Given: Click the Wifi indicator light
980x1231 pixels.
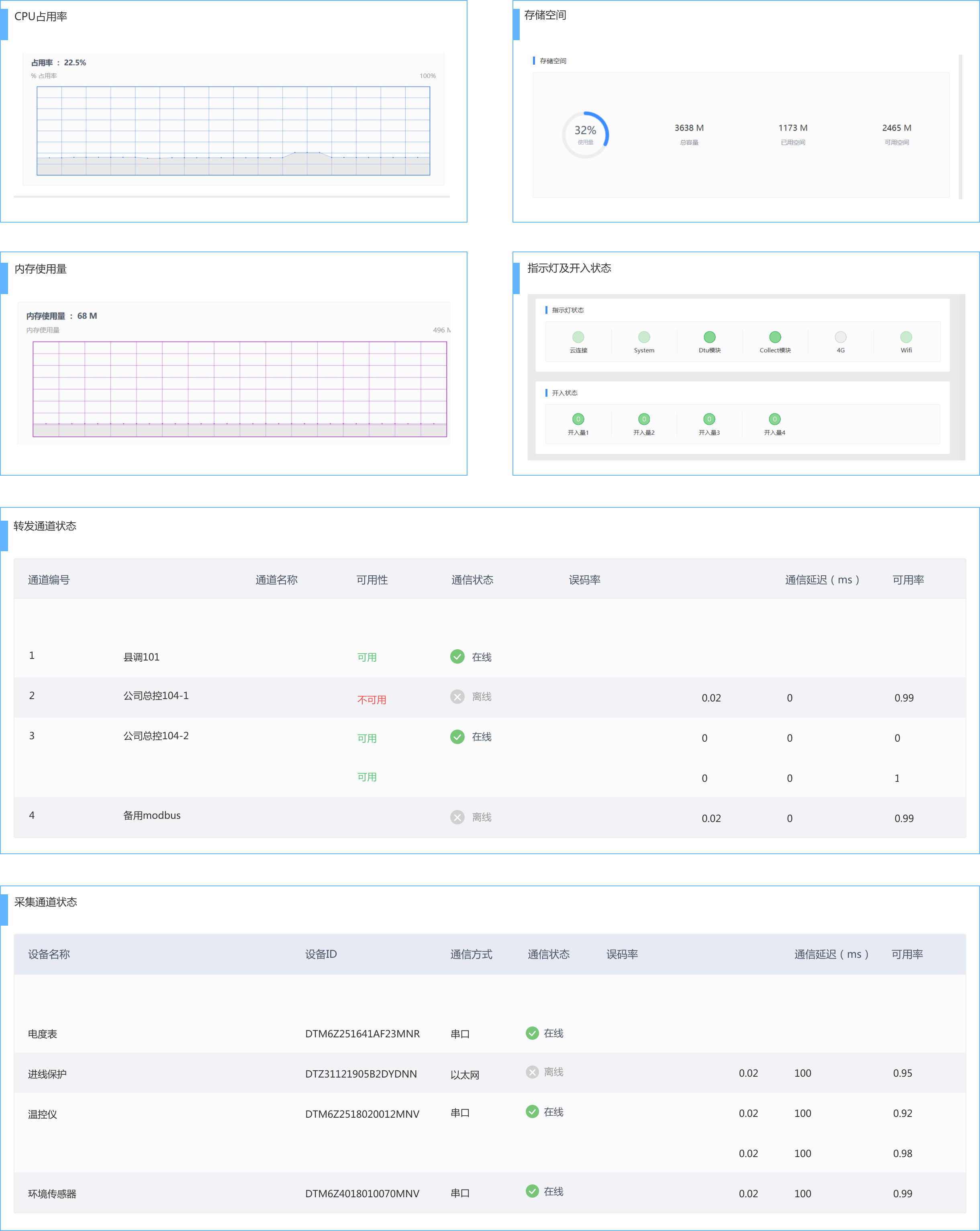Looking at the screenshot, I should pyautogui.click(x=906, y=337).
